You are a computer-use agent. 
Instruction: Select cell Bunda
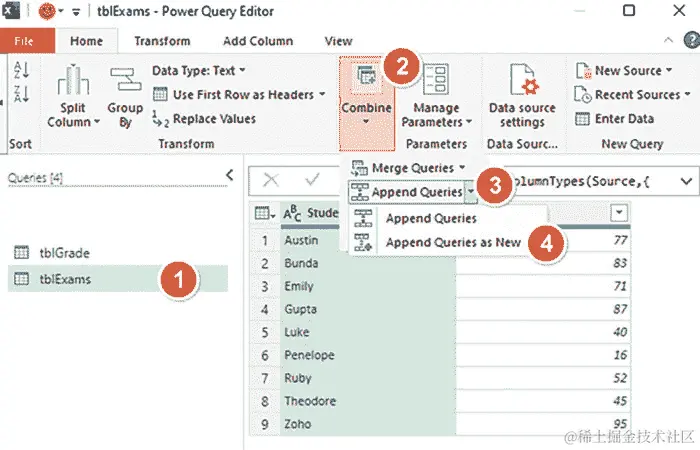[x=368, y=263]
